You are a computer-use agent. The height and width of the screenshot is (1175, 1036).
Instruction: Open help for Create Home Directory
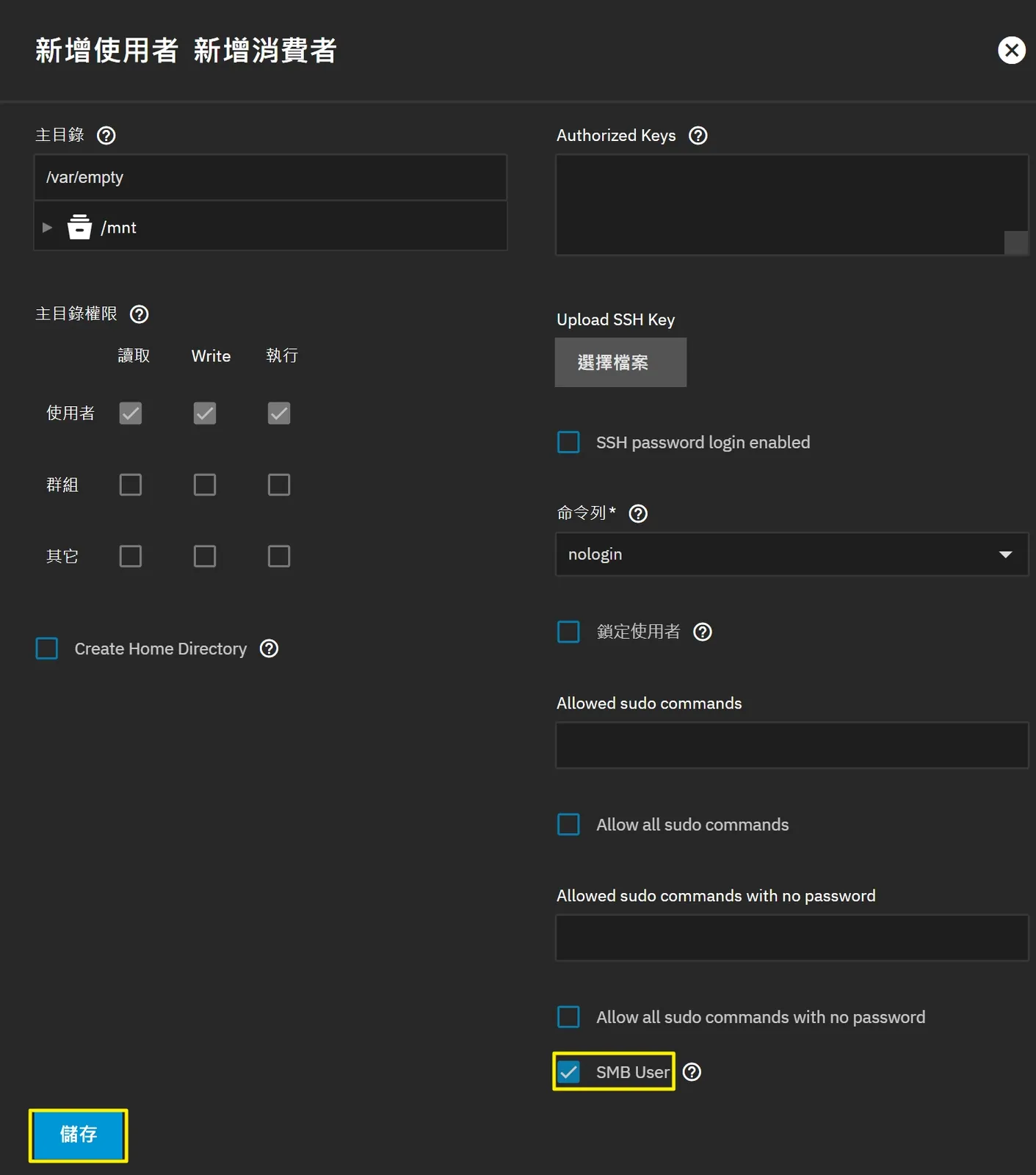coord(269,648)
